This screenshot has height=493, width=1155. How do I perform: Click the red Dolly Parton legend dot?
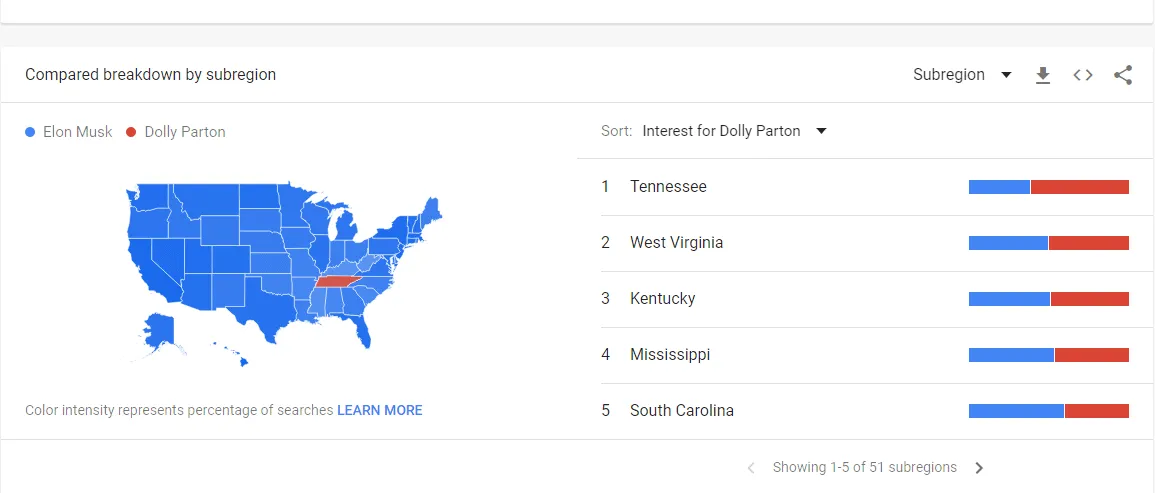(x=131, y=132)
